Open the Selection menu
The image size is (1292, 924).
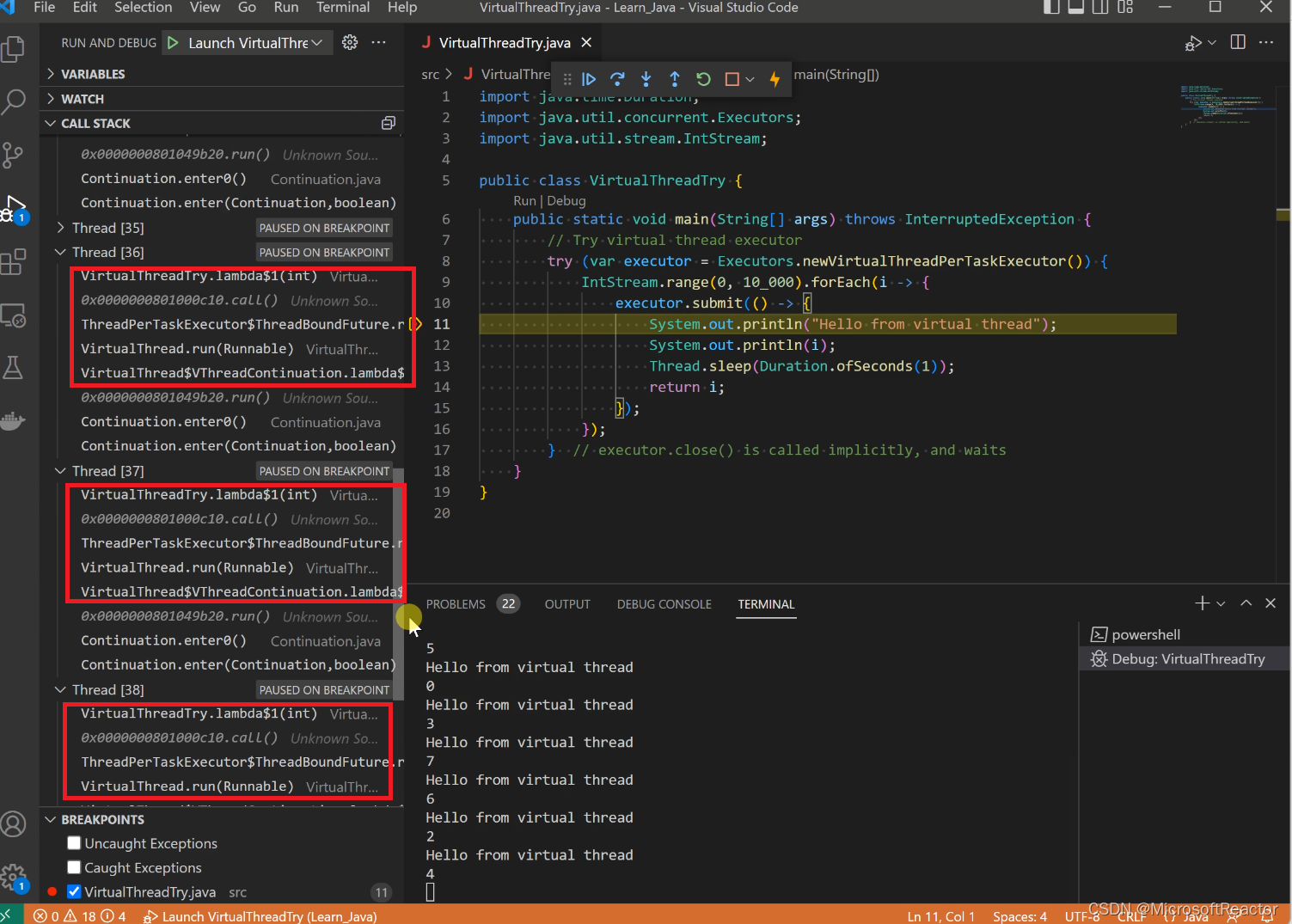click(x=144, y=8)
